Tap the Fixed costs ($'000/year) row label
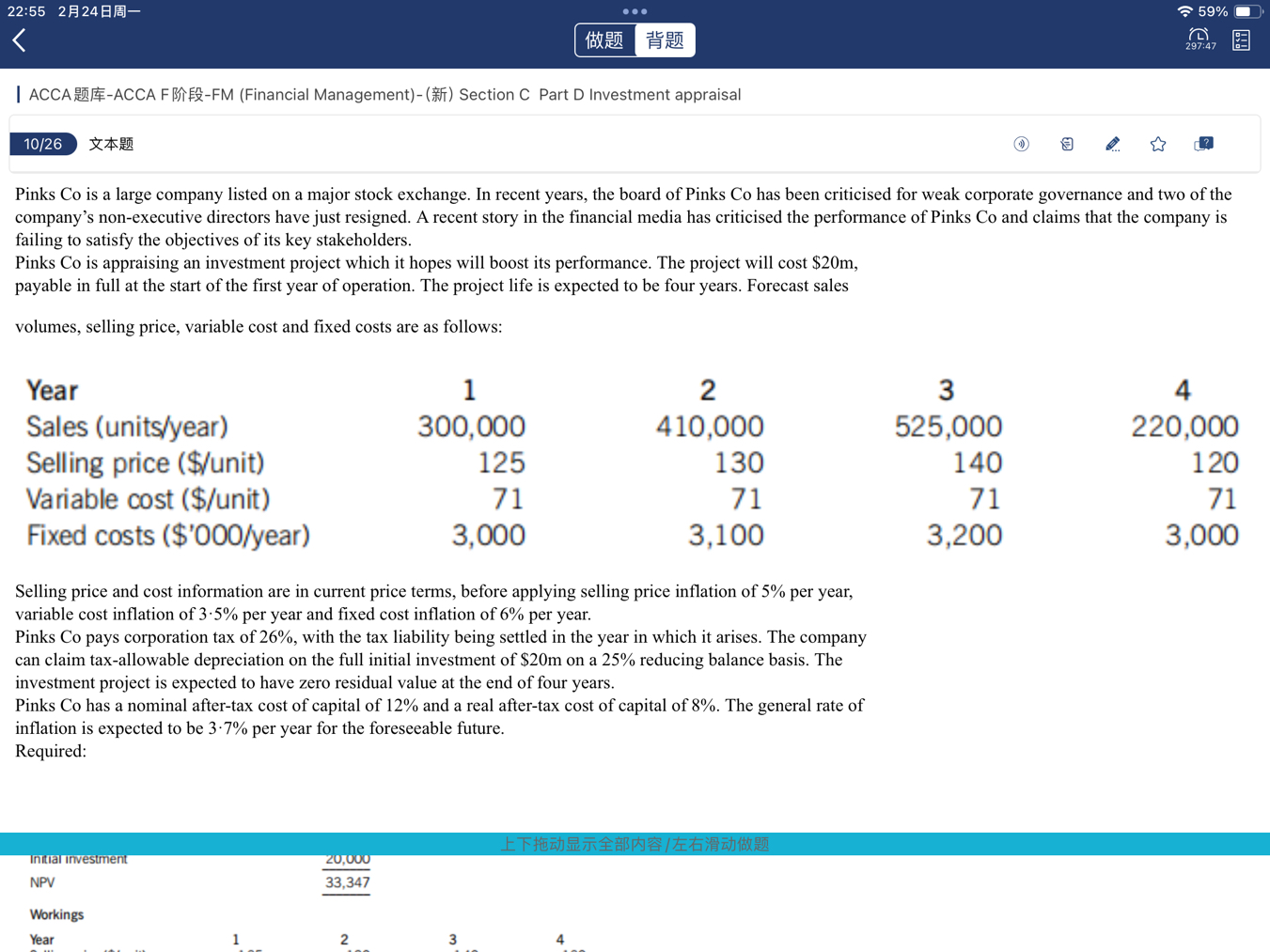 coord(168,536)
